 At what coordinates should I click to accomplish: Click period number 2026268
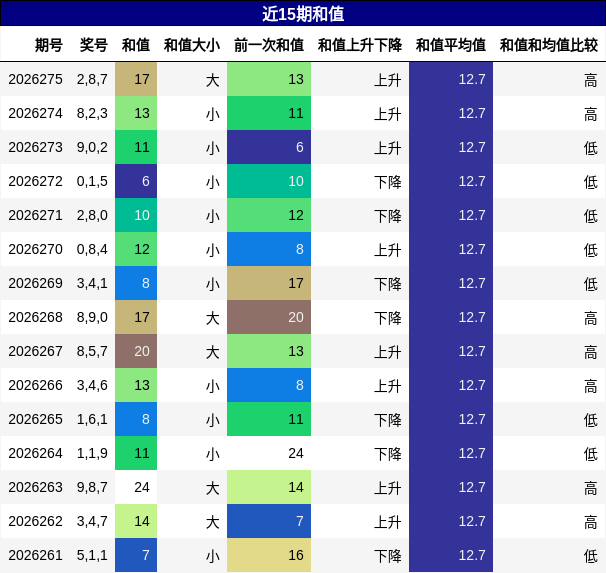(36, 317)
